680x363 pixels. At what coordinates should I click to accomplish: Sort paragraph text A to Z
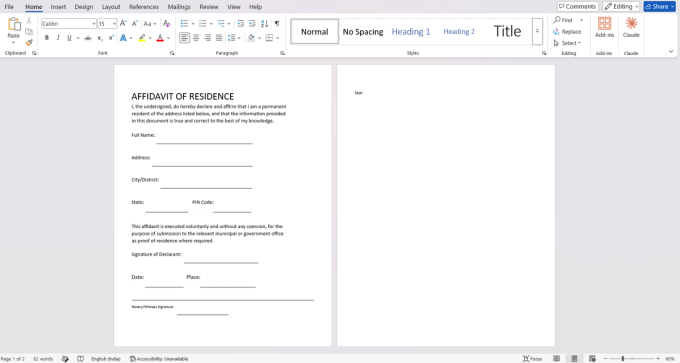[x=265, y=23]
